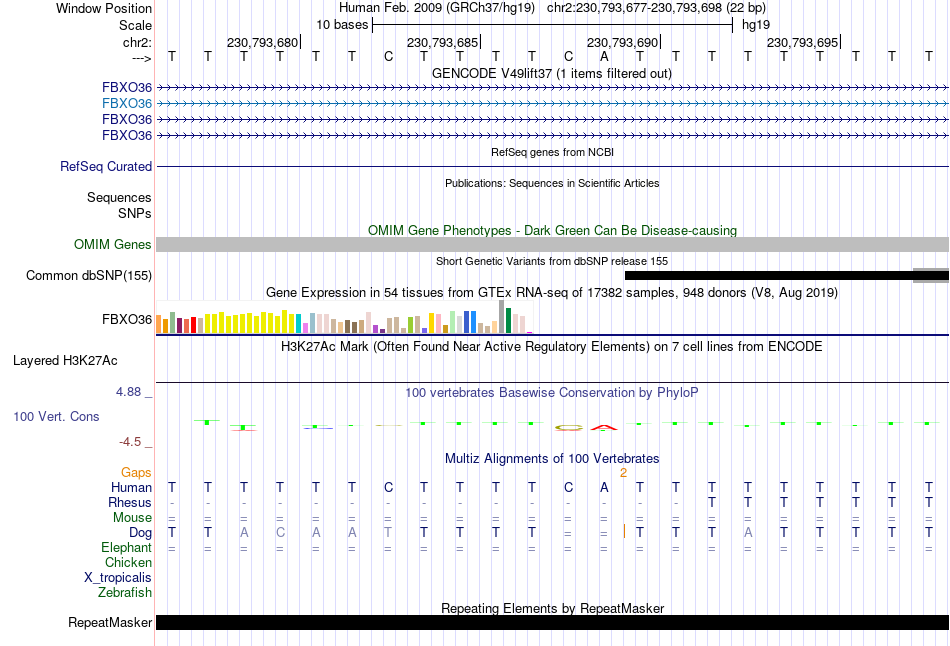Click the SNPs publications track label
Screen dimensions: 950x646
coord(135,213)
